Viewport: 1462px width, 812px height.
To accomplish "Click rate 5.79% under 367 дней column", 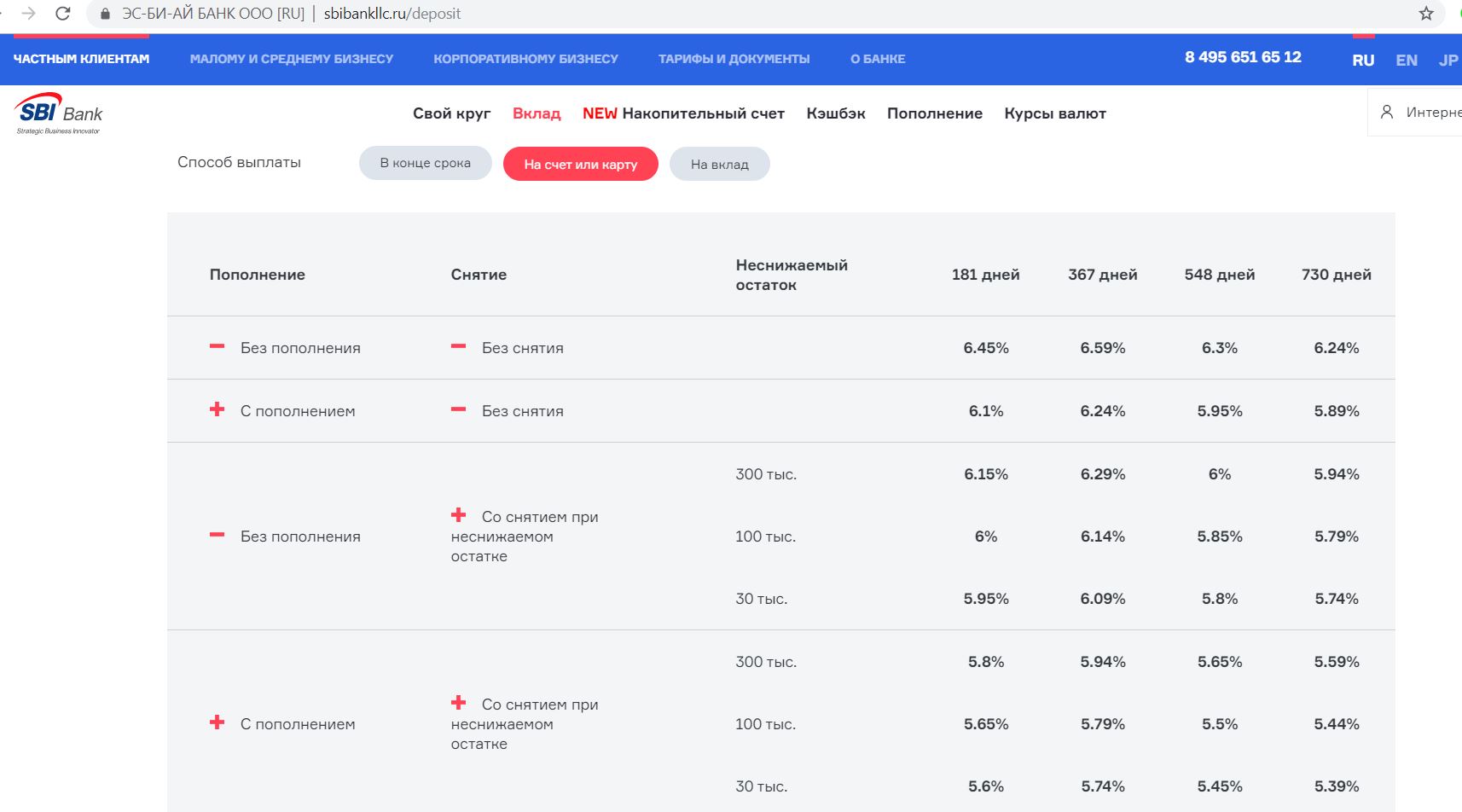I will [x=1103, y=724].
